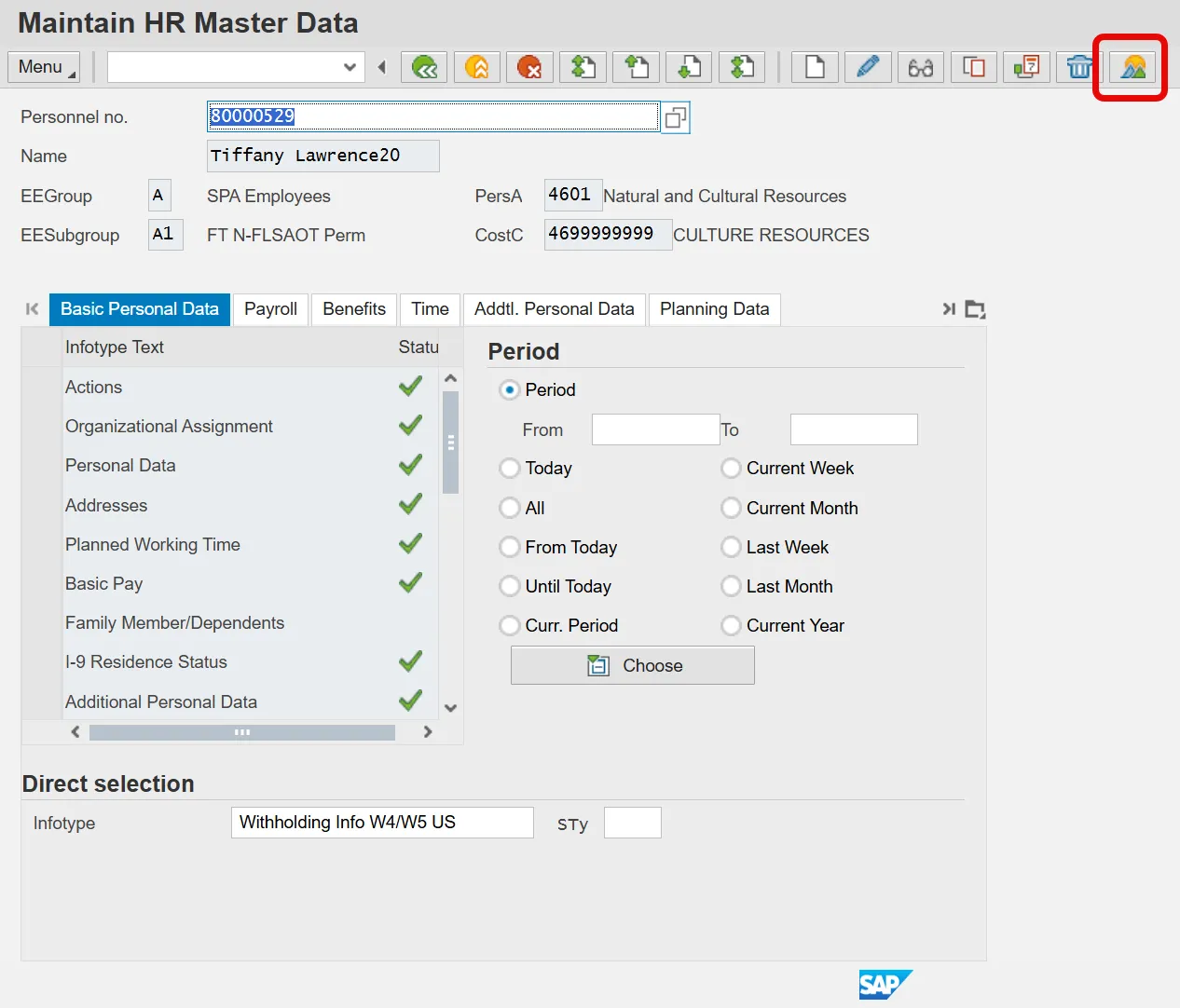Click the infotype list horizontal scrollbar
The width and height of the screenshot is (1180, 1008).
242,732
